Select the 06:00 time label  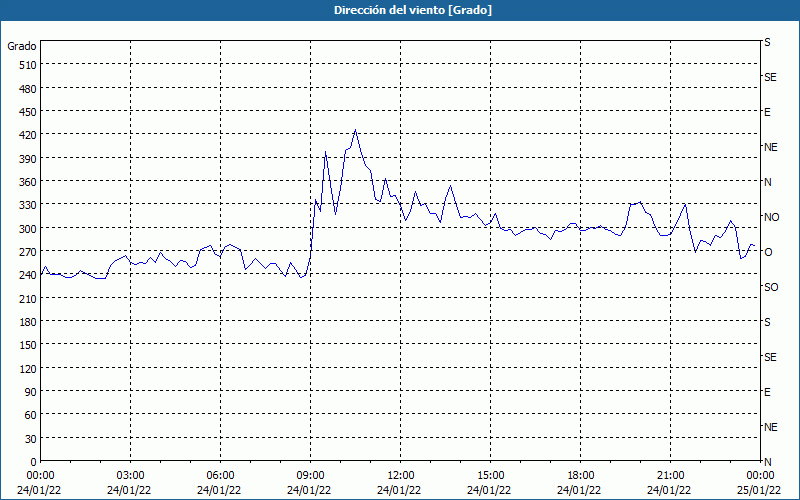click(x=220, y=476)
